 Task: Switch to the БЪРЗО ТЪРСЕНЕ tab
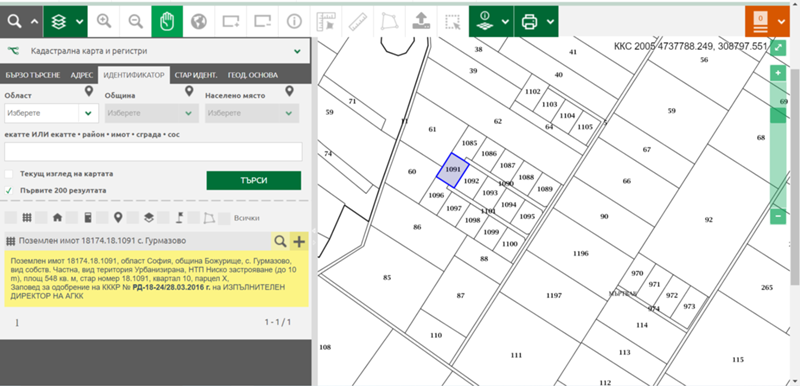[x=33, y=75]
